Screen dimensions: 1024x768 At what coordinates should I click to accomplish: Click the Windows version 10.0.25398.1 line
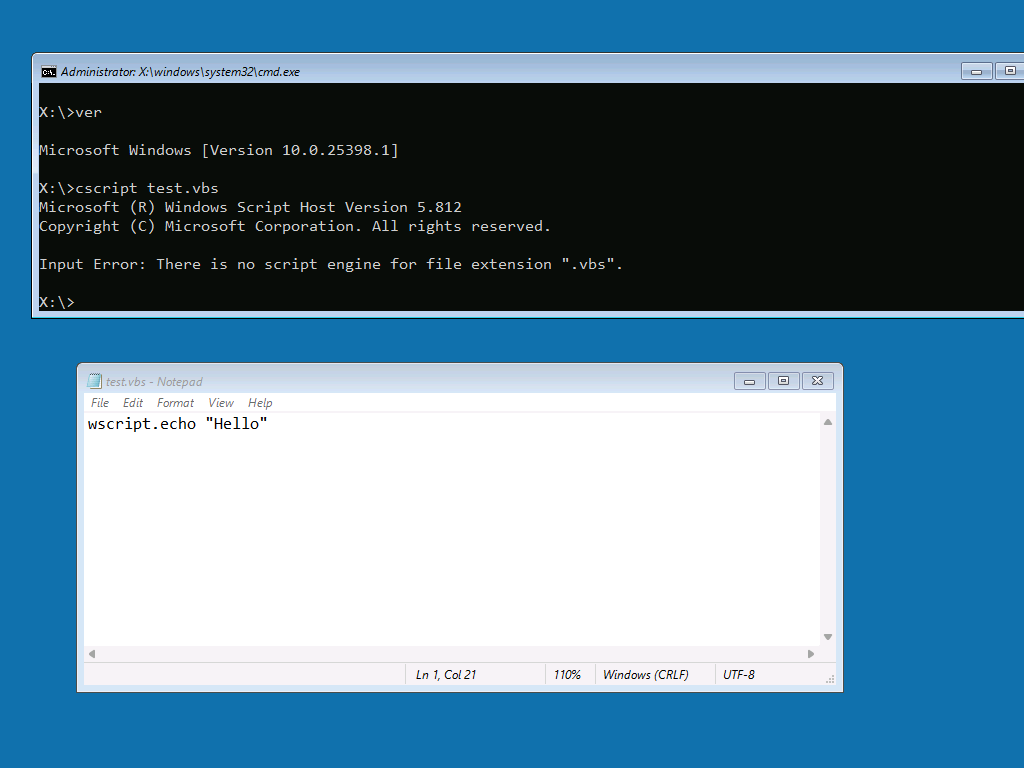click(219, 150)
